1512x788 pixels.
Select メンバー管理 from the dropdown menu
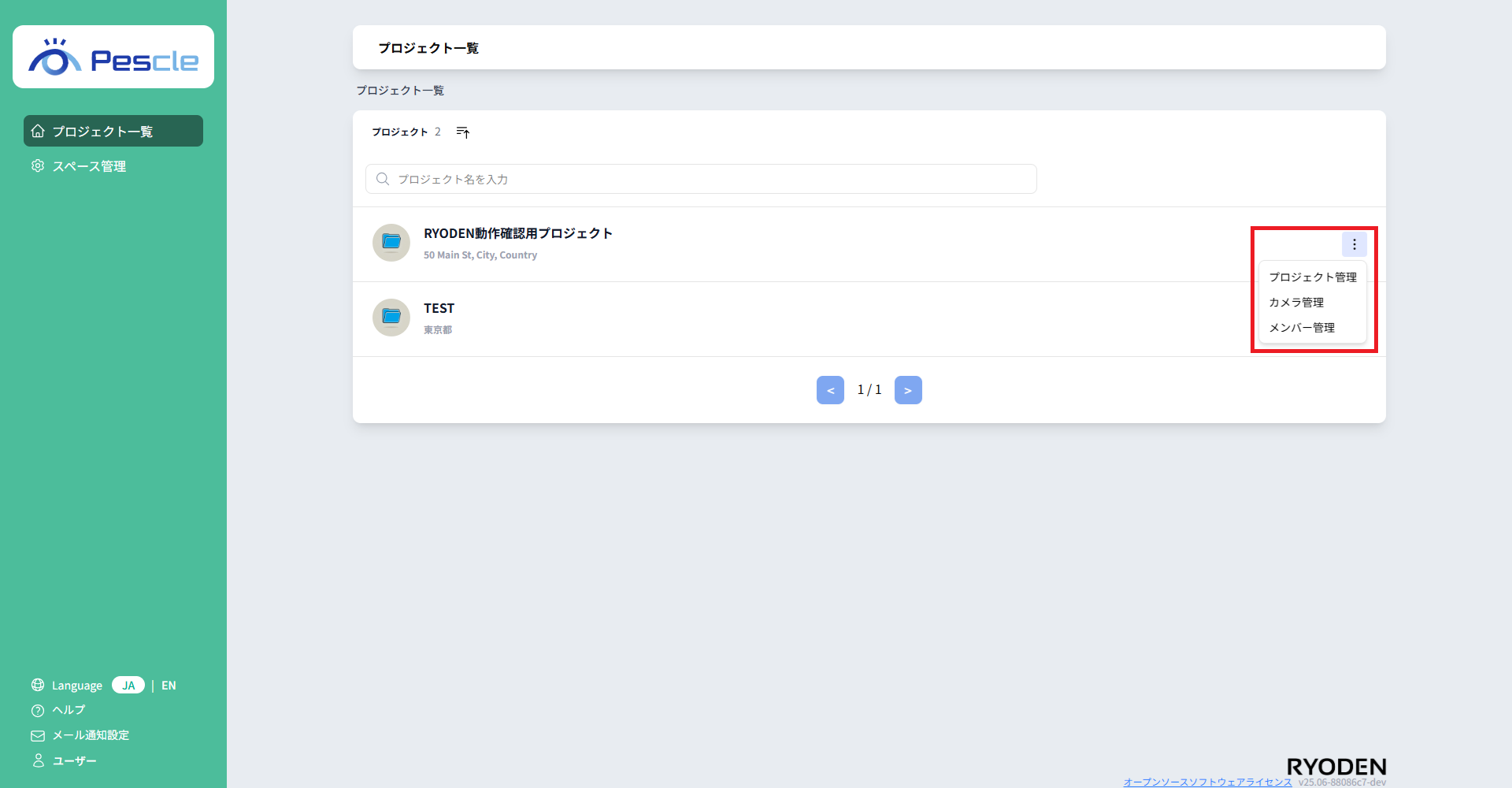click(1302, 328)
